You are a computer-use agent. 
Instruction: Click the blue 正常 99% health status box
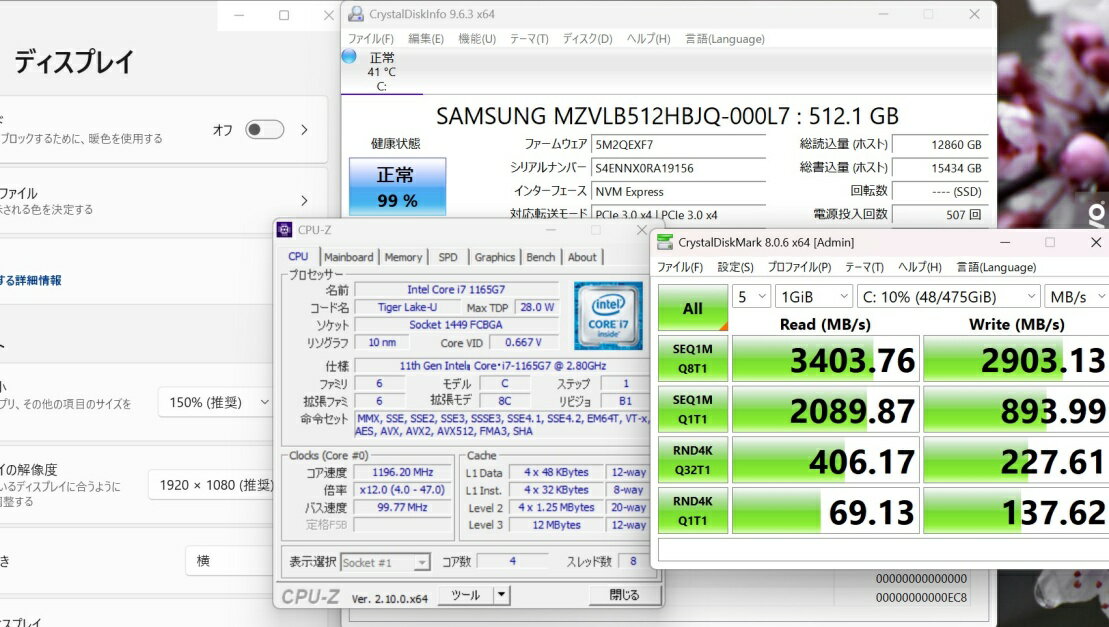point(396,187)
